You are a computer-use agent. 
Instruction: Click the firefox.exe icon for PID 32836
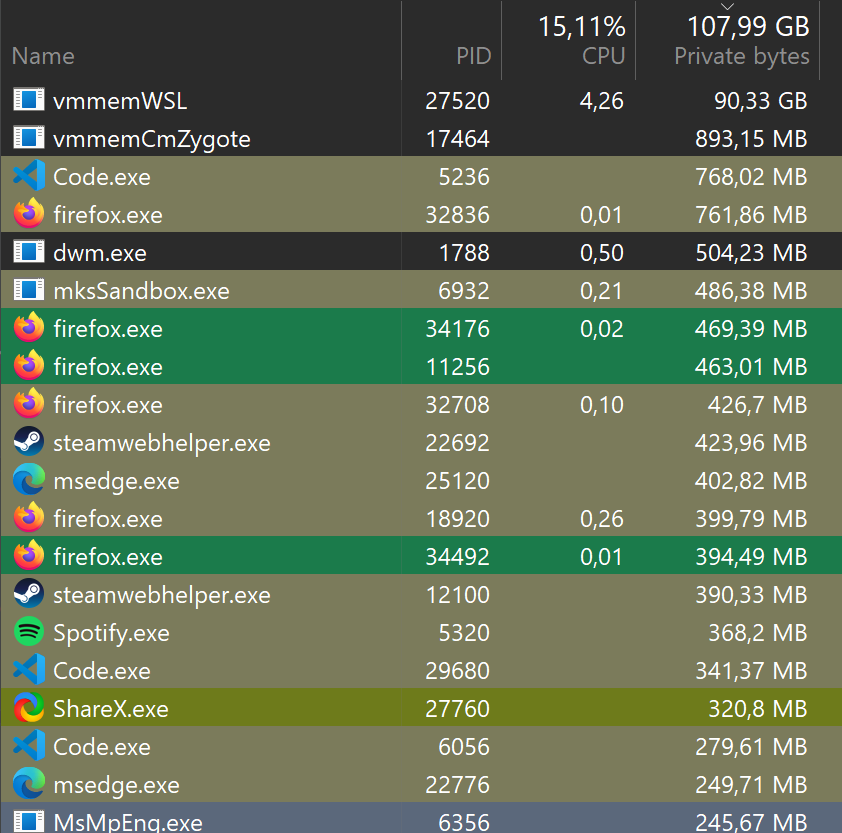tap(28, 213)
